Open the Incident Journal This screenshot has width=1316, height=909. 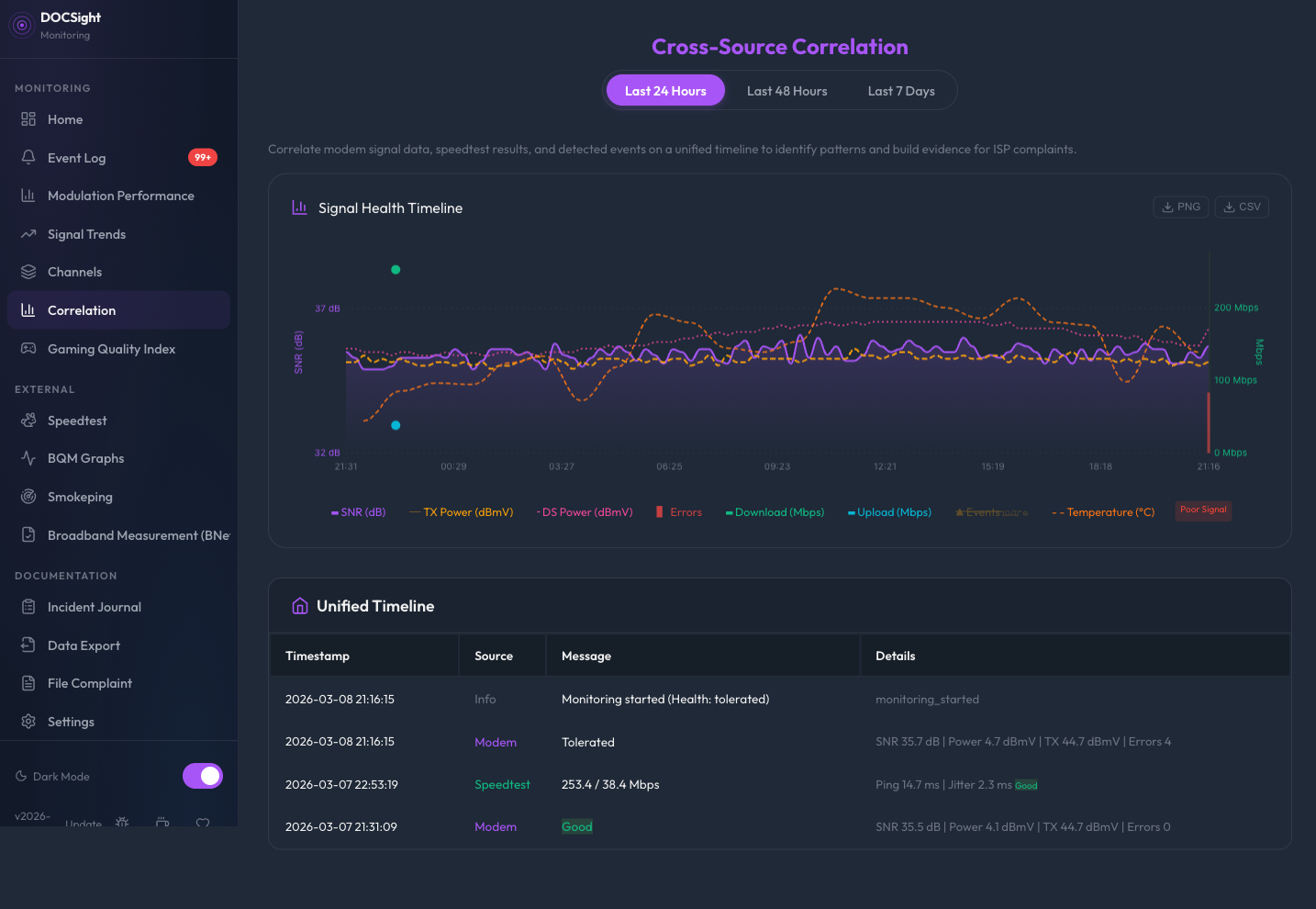tap(95, 606)
